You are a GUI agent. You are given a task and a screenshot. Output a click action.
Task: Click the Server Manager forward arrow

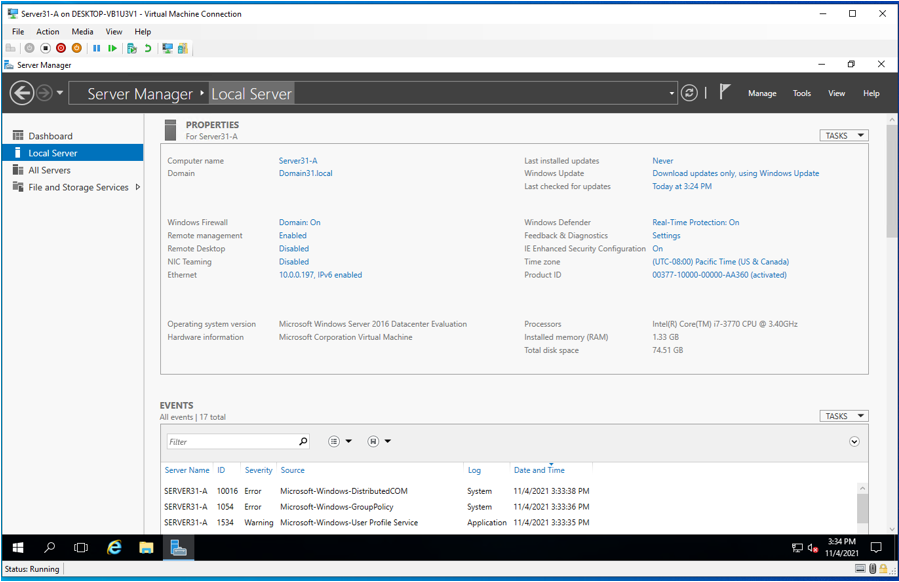click(x=44, y=93)
